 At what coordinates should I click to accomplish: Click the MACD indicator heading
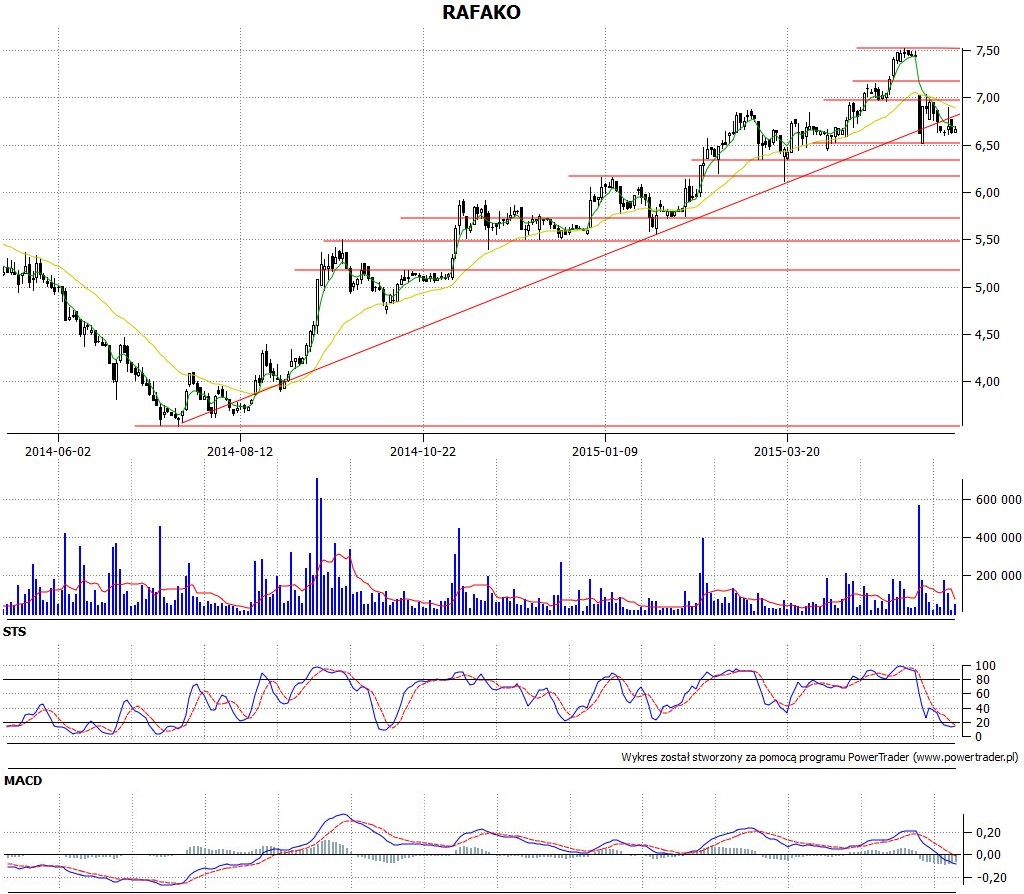pyautogui.click(x=23, y=780)
